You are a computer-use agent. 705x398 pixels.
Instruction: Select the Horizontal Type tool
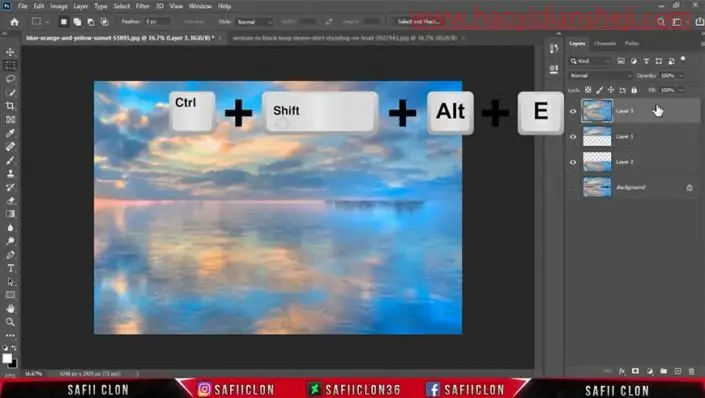coord(10,268)
